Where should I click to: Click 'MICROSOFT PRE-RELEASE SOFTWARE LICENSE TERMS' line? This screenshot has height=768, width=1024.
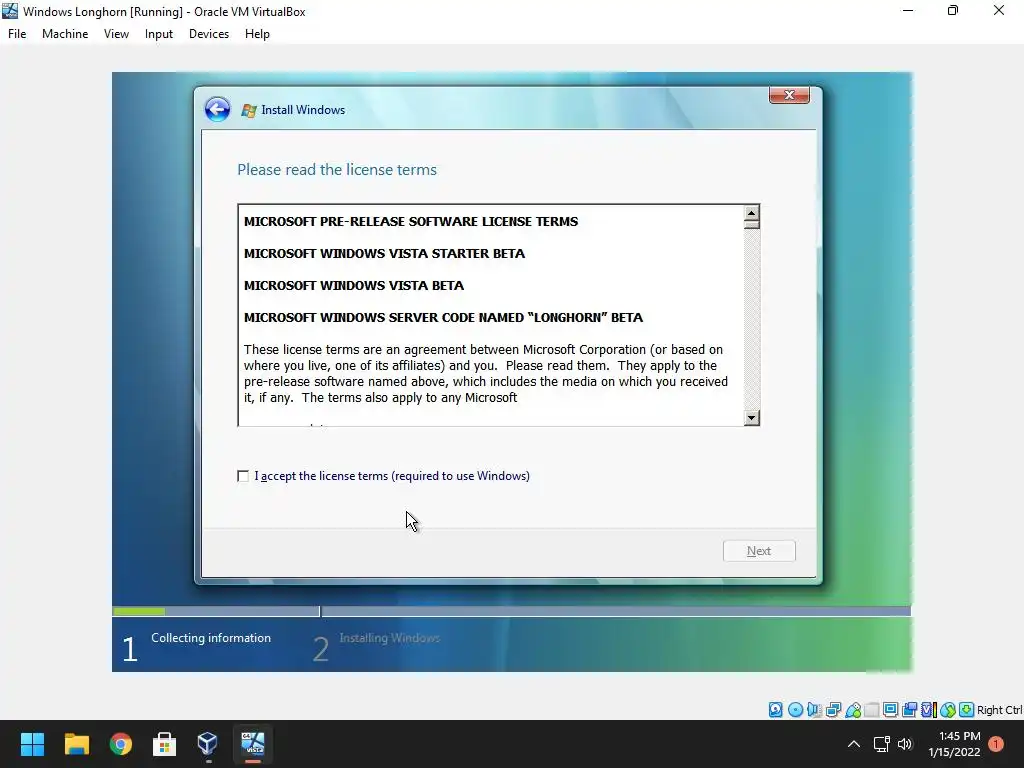coord(411,221)
